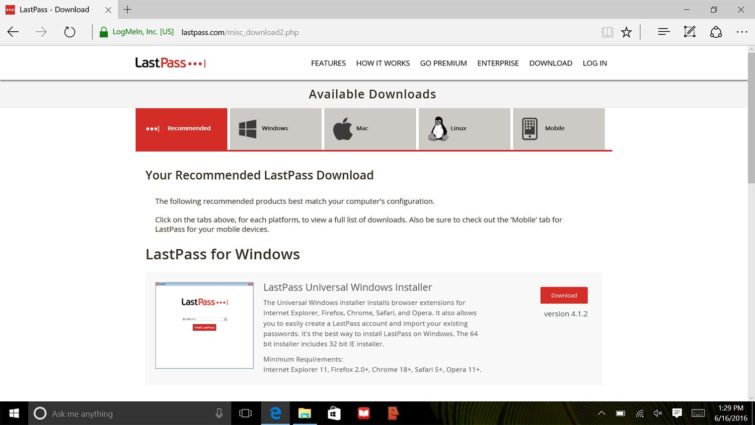Open the network Wi-Fi tray icon
Image resolution: width=755 pixels, height=425 pixels.
point(639,413)
